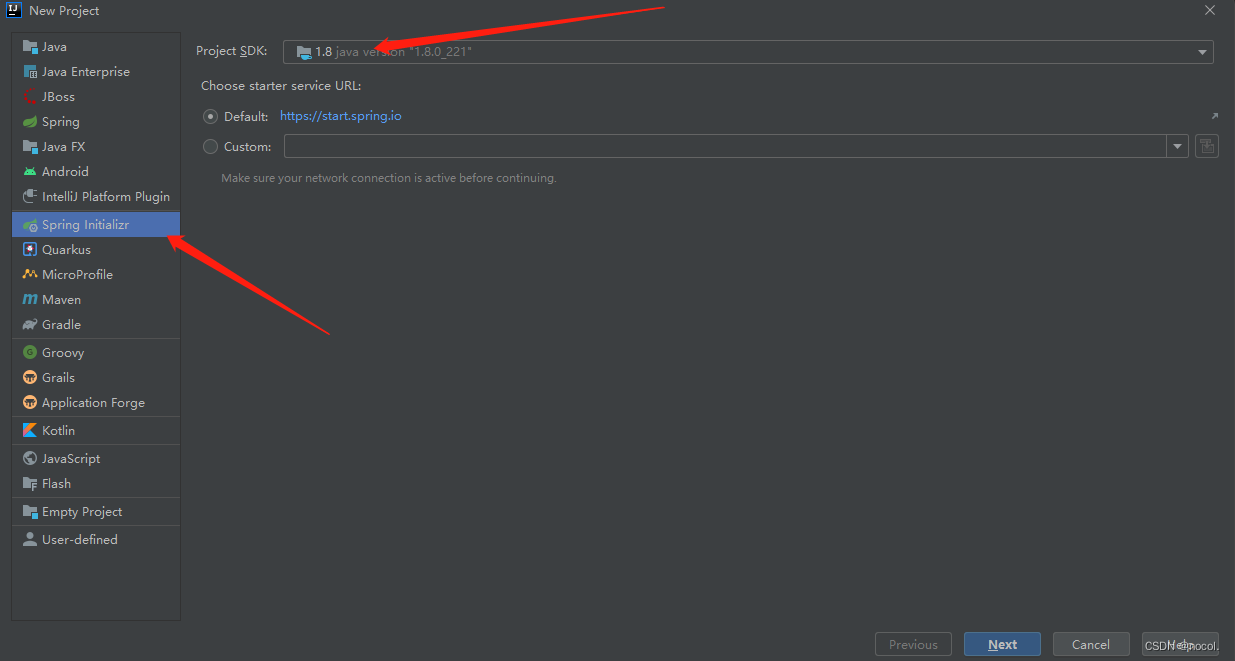Open the Project SDK dropdown
The width and height of the screenshot is (1235, 661).
[x=748, y=52]
